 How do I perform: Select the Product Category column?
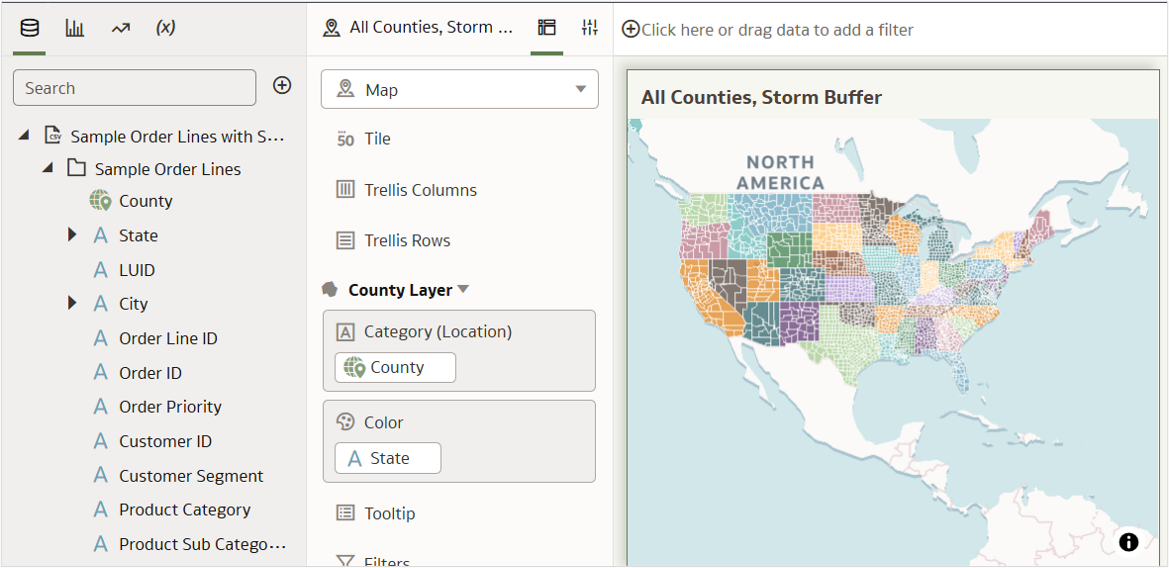[x=185, y=510]
